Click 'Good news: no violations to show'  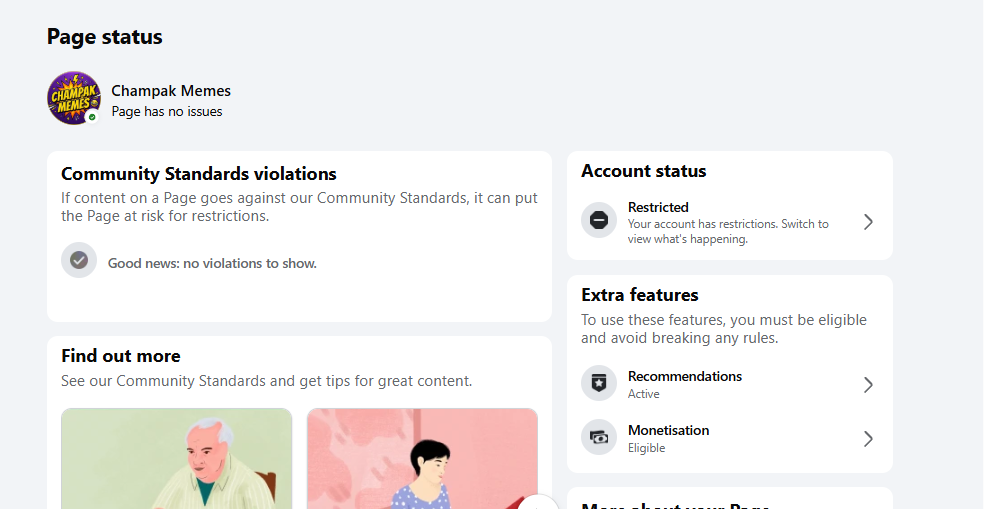coord(212,264)
